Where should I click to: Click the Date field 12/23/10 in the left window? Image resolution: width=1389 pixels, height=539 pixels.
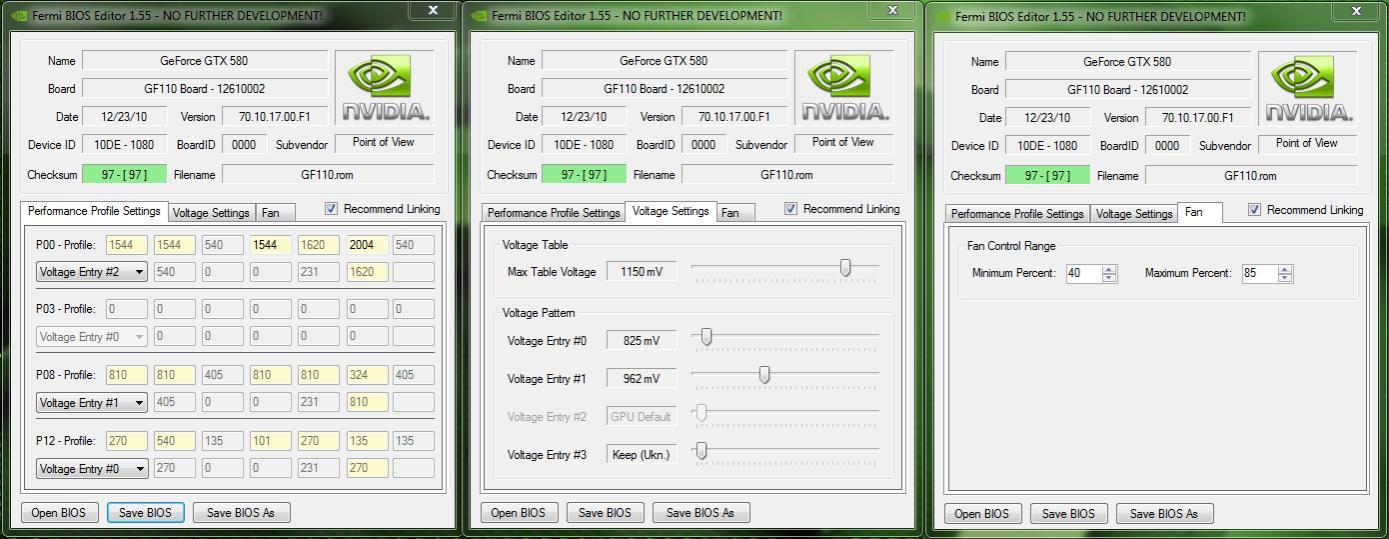(x=124, y=118)
